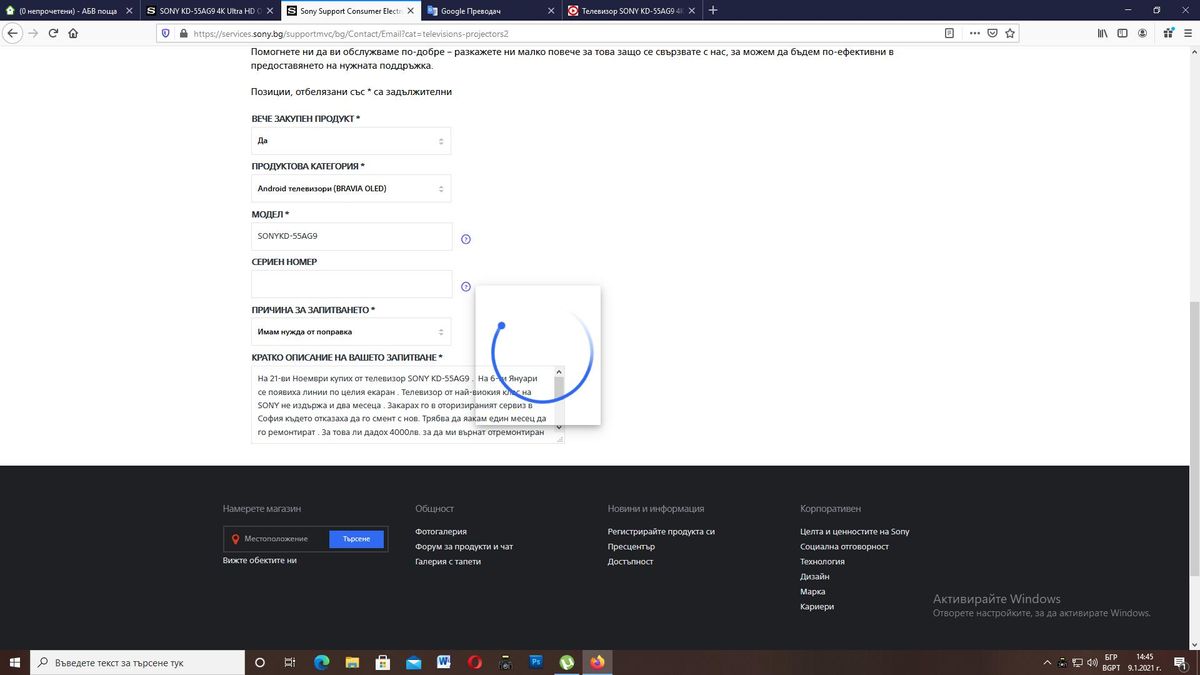
Task: Open the Firefox account icon
Action: [1141, 32]
